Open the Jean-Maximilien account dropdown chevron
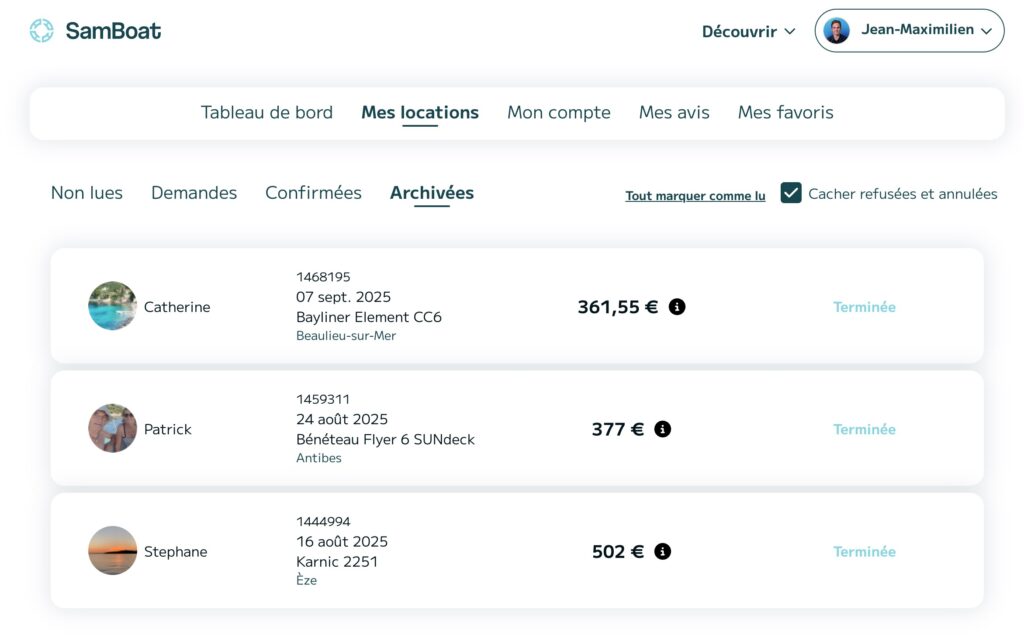 (987, 31)
